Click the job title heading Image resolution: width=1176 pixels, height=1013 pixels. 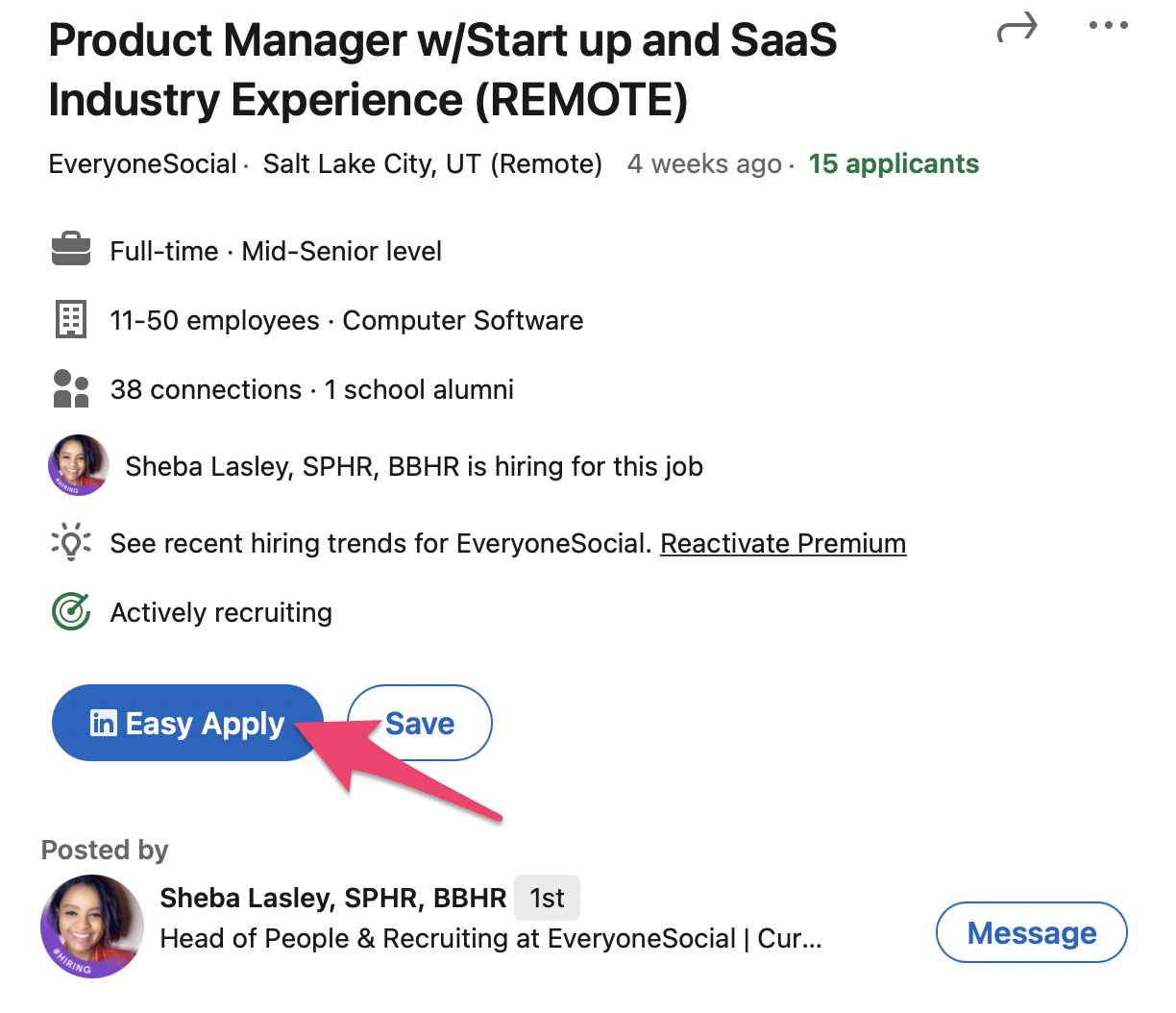(x=442, y=69)
